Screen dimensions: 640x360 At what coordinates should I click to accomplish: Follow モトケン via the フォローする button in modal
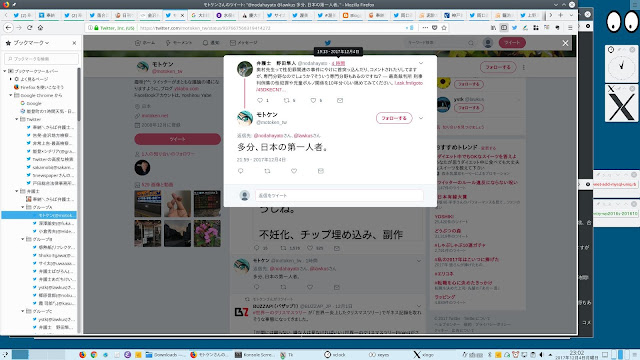(394, 118)
